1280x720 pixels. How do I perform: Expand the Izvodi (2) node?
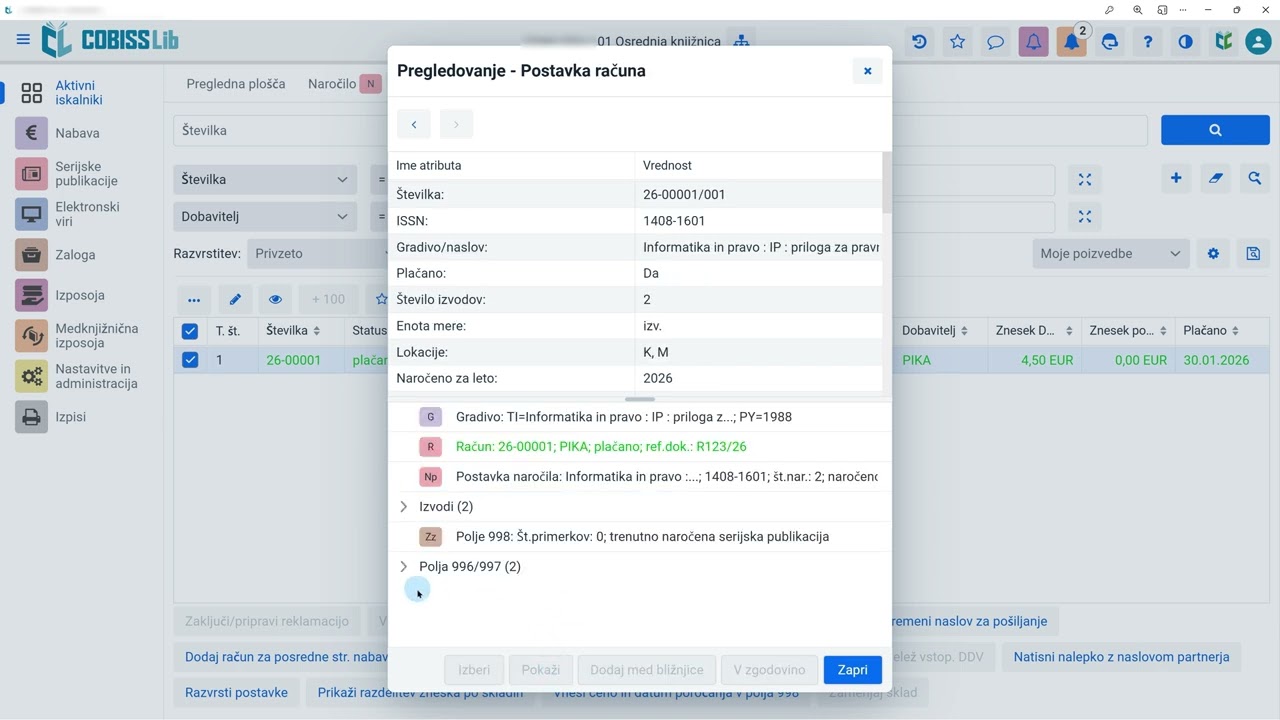(x=404, y=507)
